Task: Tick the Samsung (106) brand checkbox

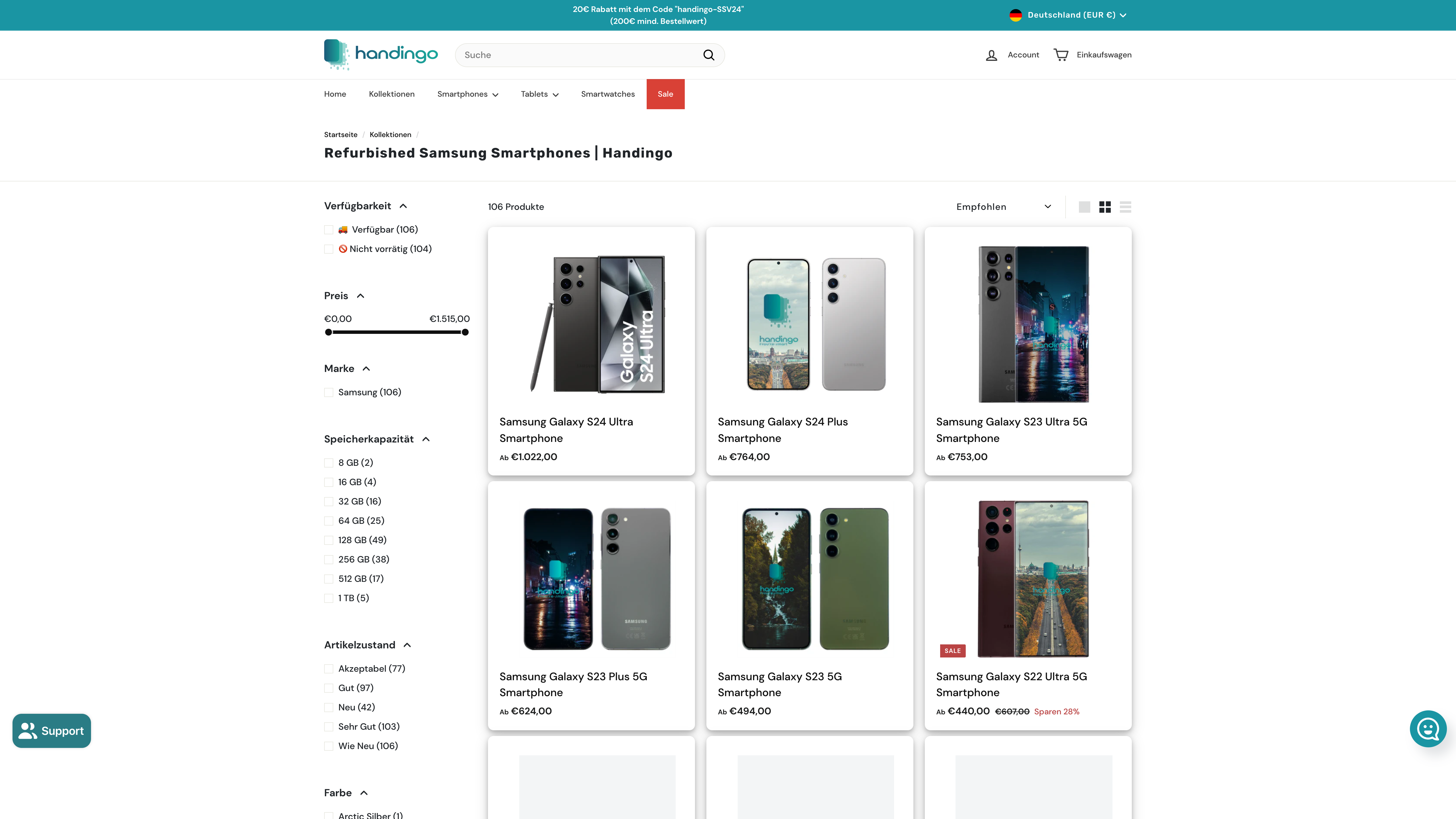Action: pos(328,392)
